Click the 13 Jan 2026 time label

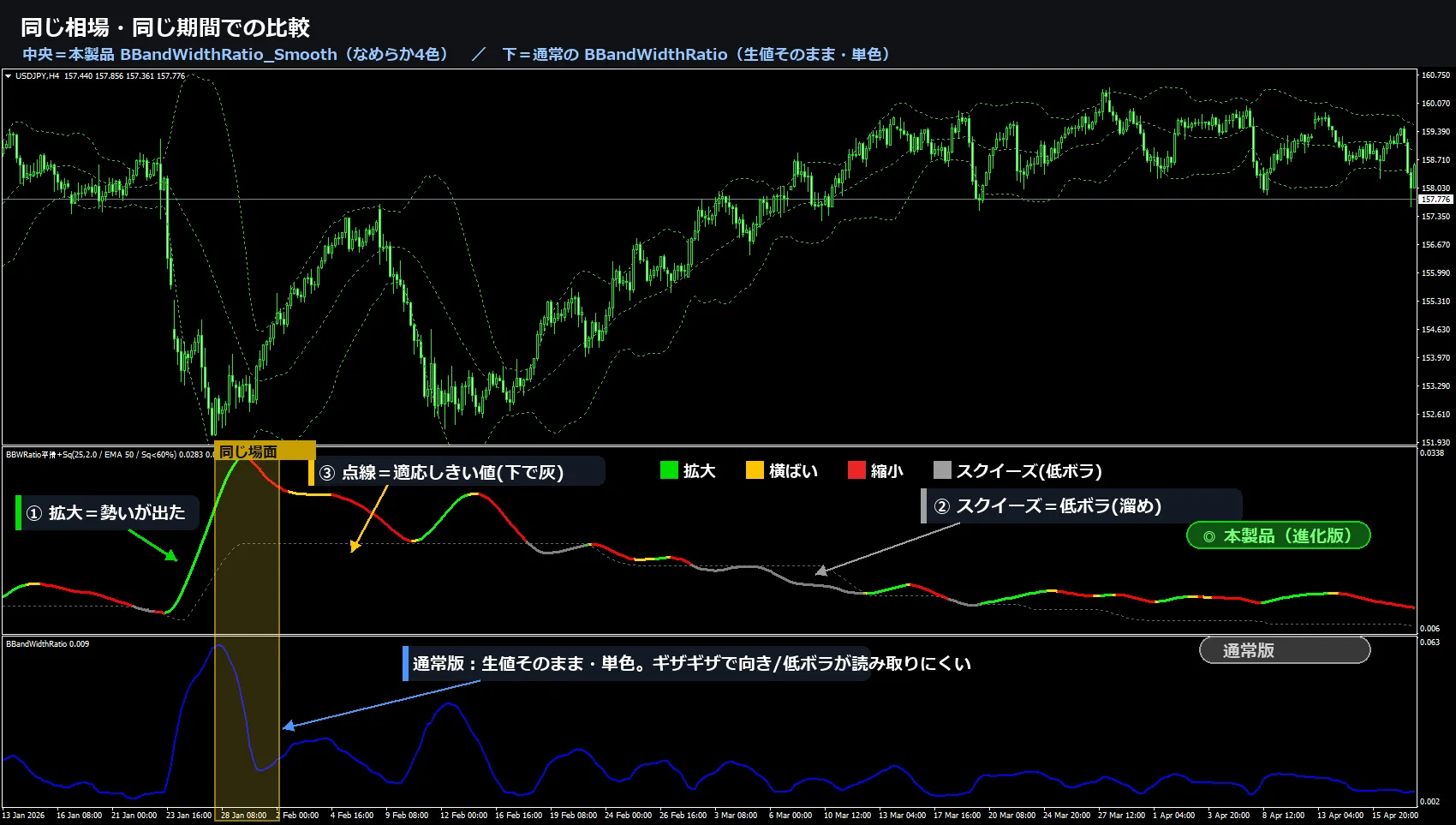pos(23,816)
